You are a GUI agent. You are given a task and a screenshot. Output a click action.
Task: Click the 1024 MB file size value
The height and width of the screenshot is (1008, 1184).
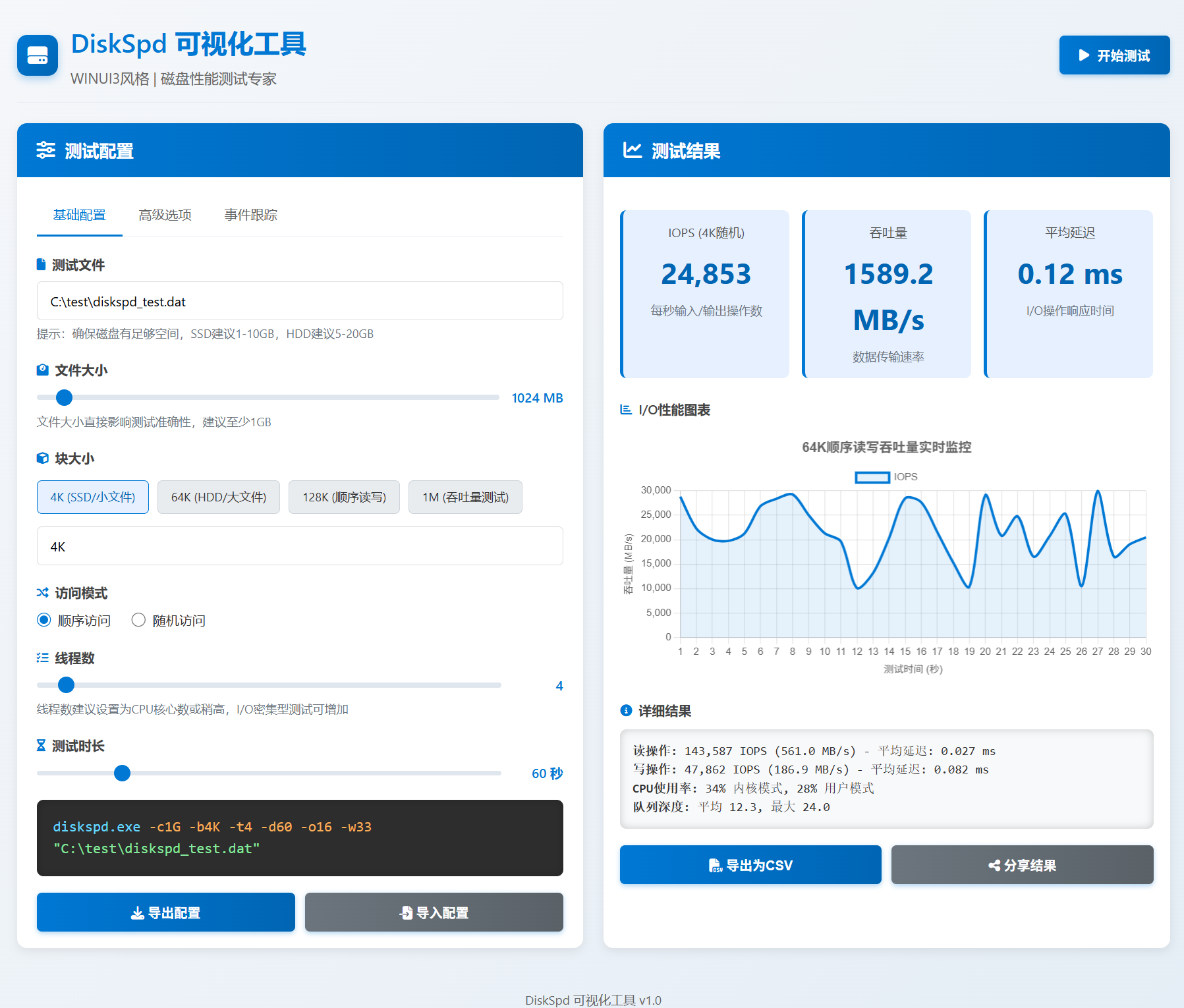click(537, 398)
